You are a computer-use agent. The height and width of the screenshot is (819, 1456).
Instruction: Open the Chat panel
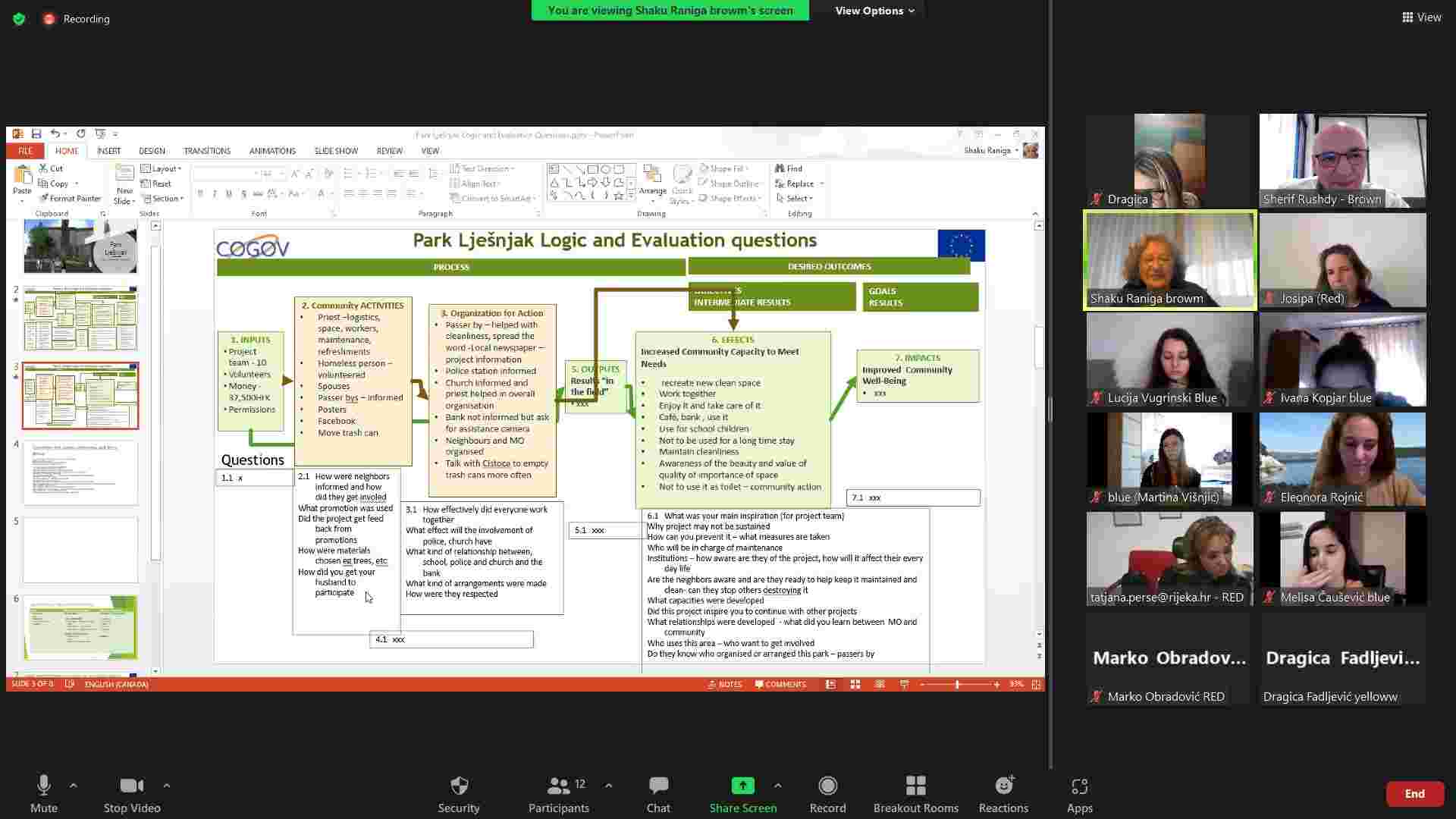tap(657, 786)
